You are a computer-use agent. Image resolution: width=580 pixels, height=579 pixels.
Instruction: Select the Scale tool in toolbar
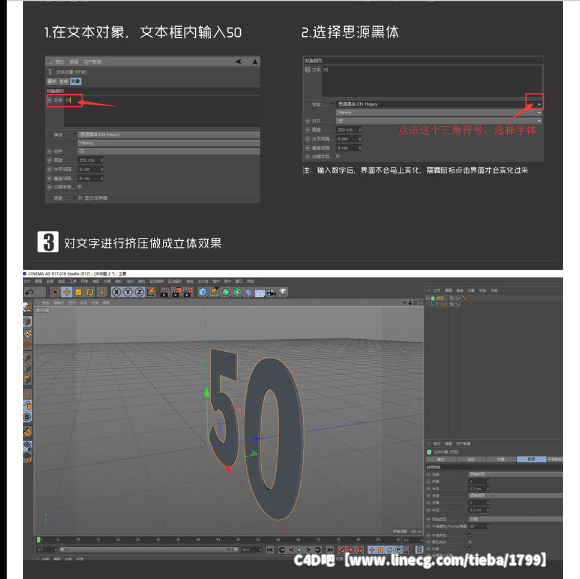(78, 292)
